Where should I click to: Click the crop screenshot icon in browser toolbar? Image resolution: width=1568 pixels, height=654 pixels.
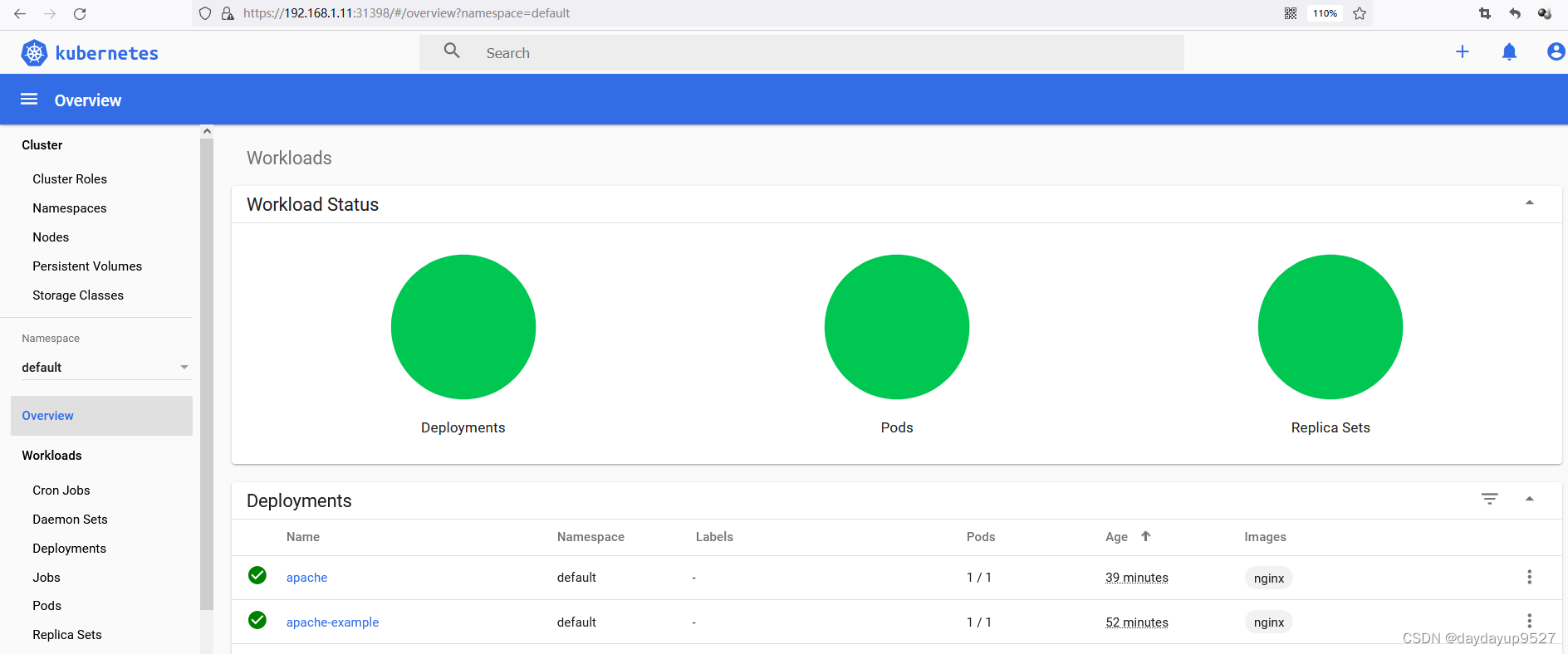pos(1485,13)
